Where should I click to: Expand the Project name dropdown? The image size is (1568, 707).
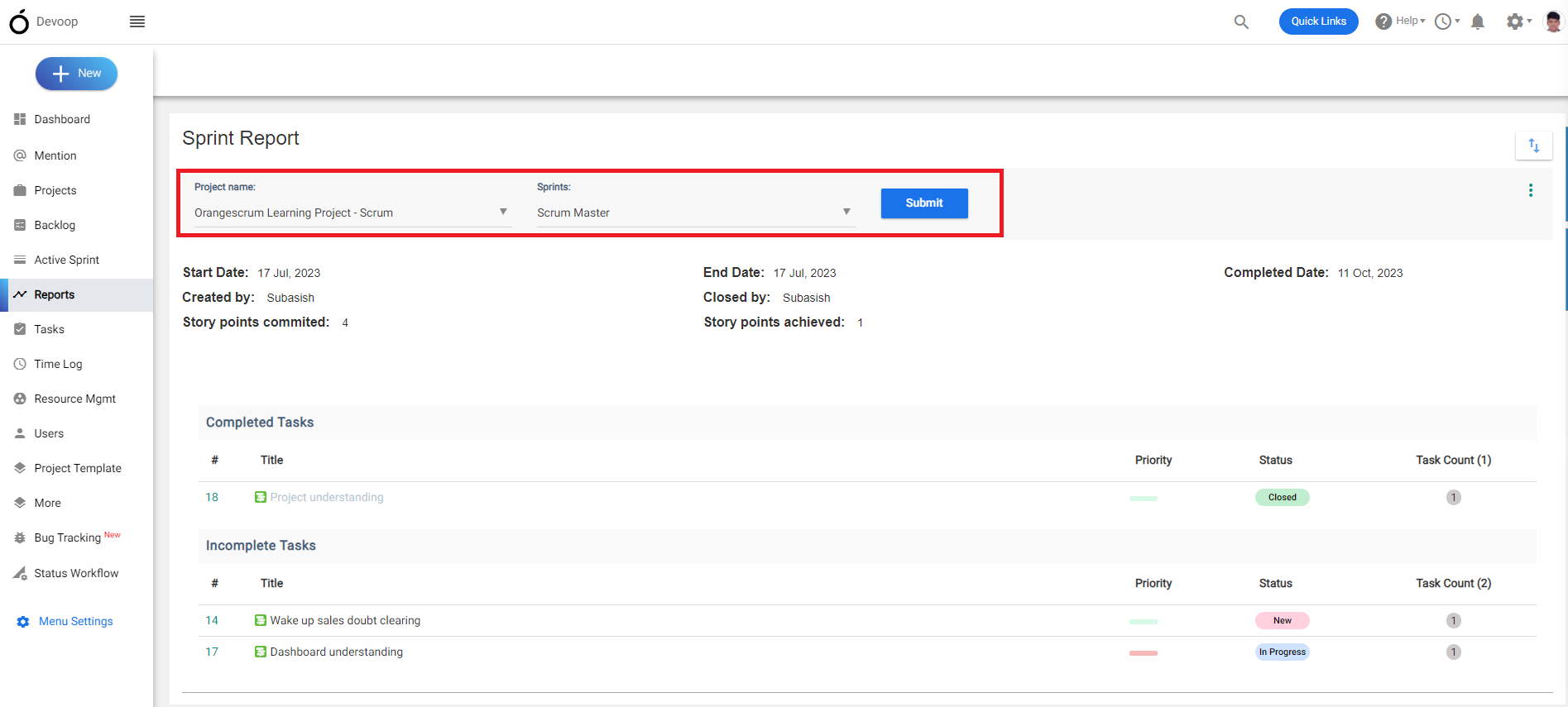(352, 213)
